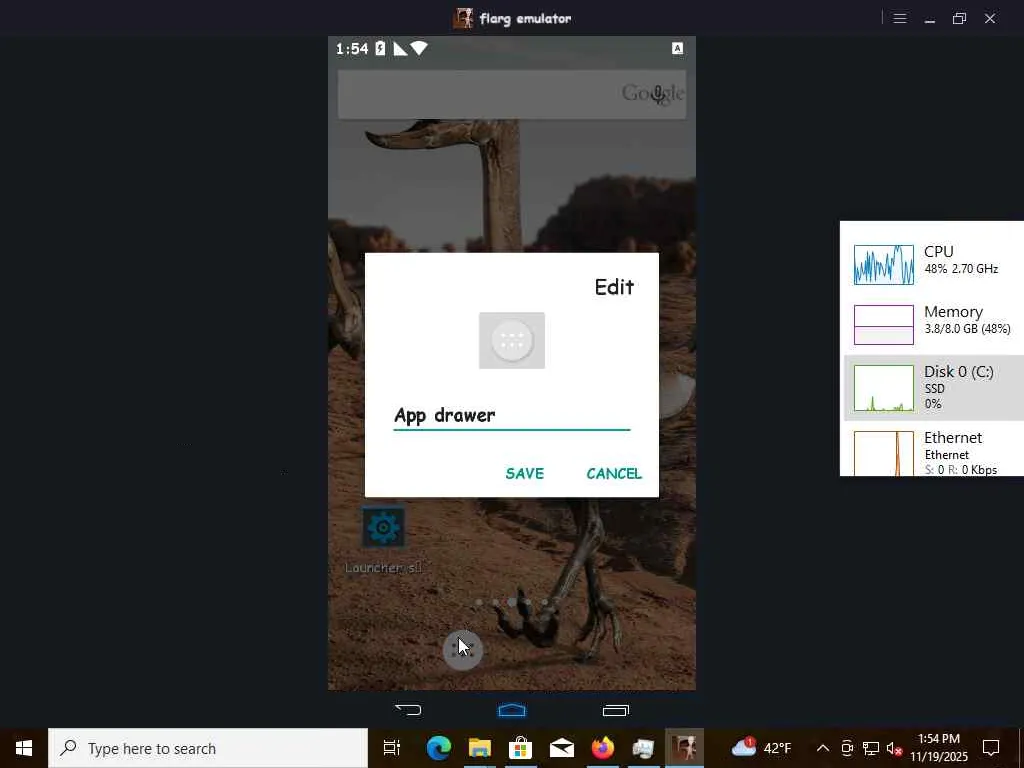This screenshot has height=768, width=1024.
Task: Click the computer icon next to Firefox
Action: (x=643, y=748)
